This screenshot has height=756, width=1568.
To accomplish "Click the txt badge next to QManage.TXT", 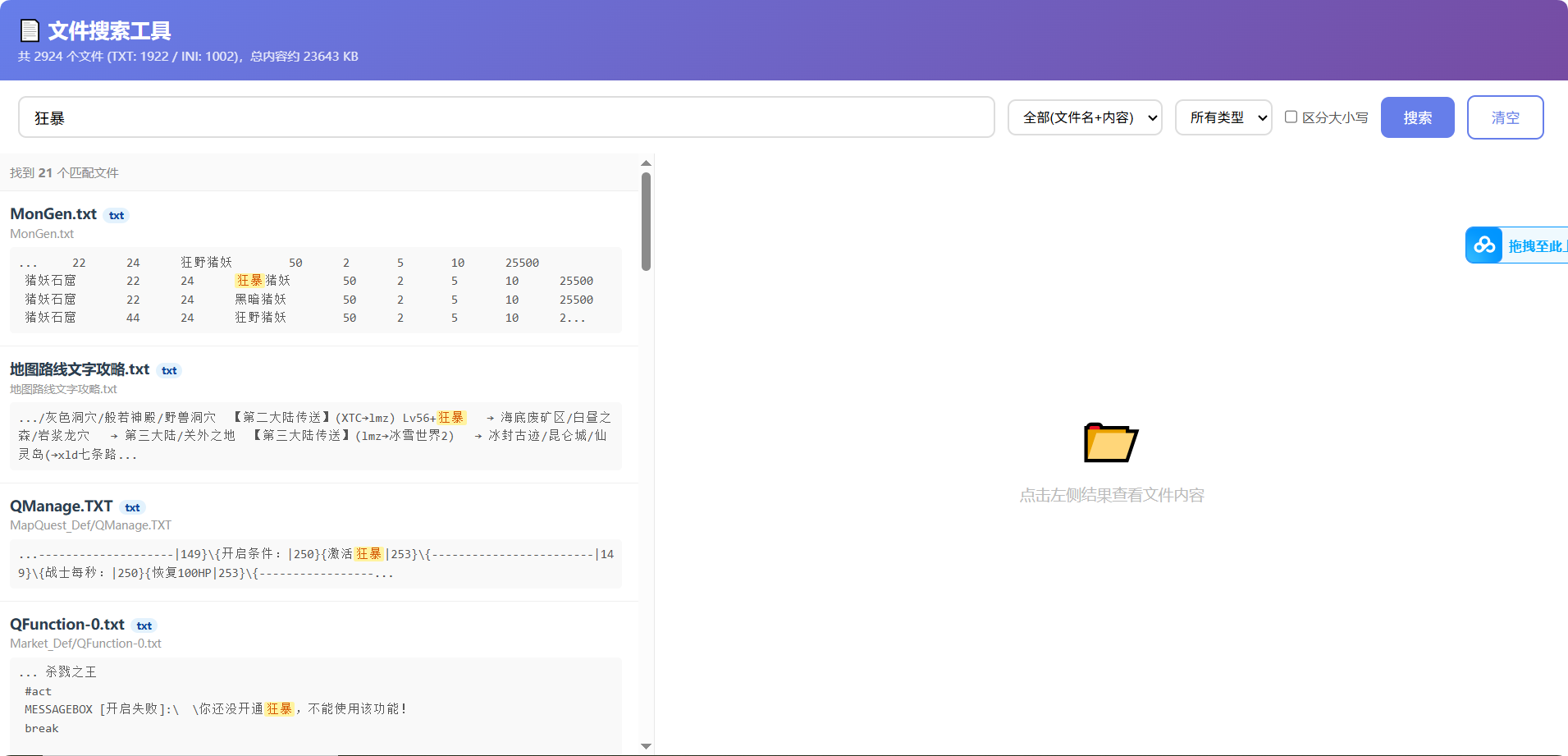I will (132, 507).
